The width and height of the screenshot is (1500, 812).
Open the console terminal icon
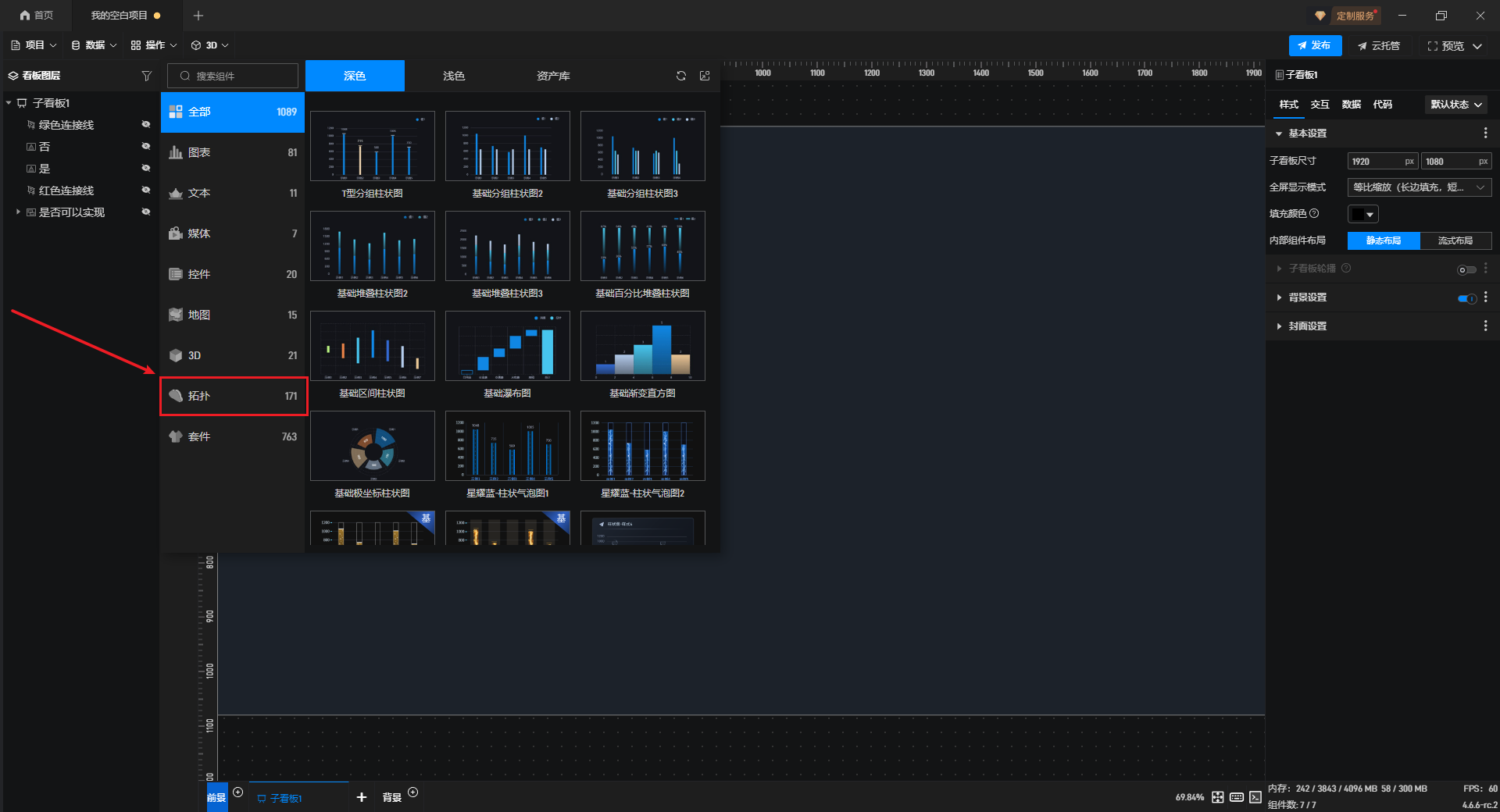1255,797
